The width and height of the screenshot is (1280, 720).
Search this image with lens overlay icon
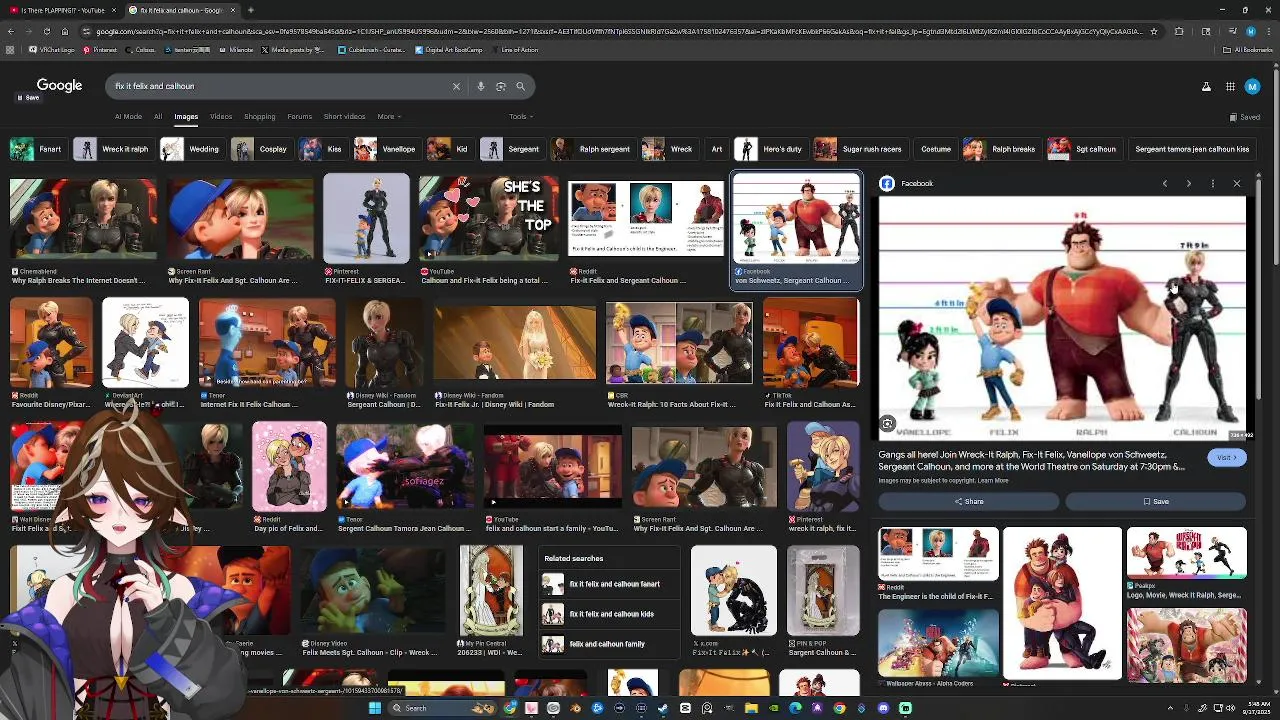point(887,424)
